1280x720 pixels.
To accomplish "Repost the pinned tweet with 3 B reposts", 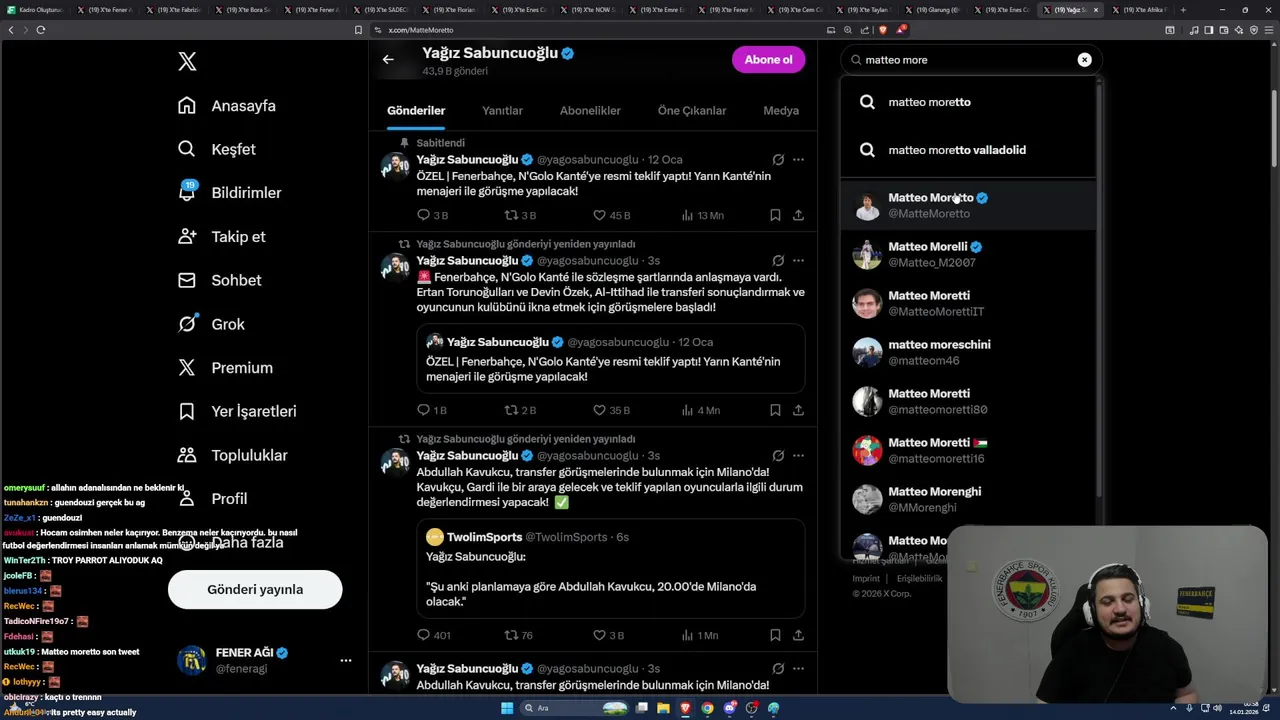I will tap(520, 215).
